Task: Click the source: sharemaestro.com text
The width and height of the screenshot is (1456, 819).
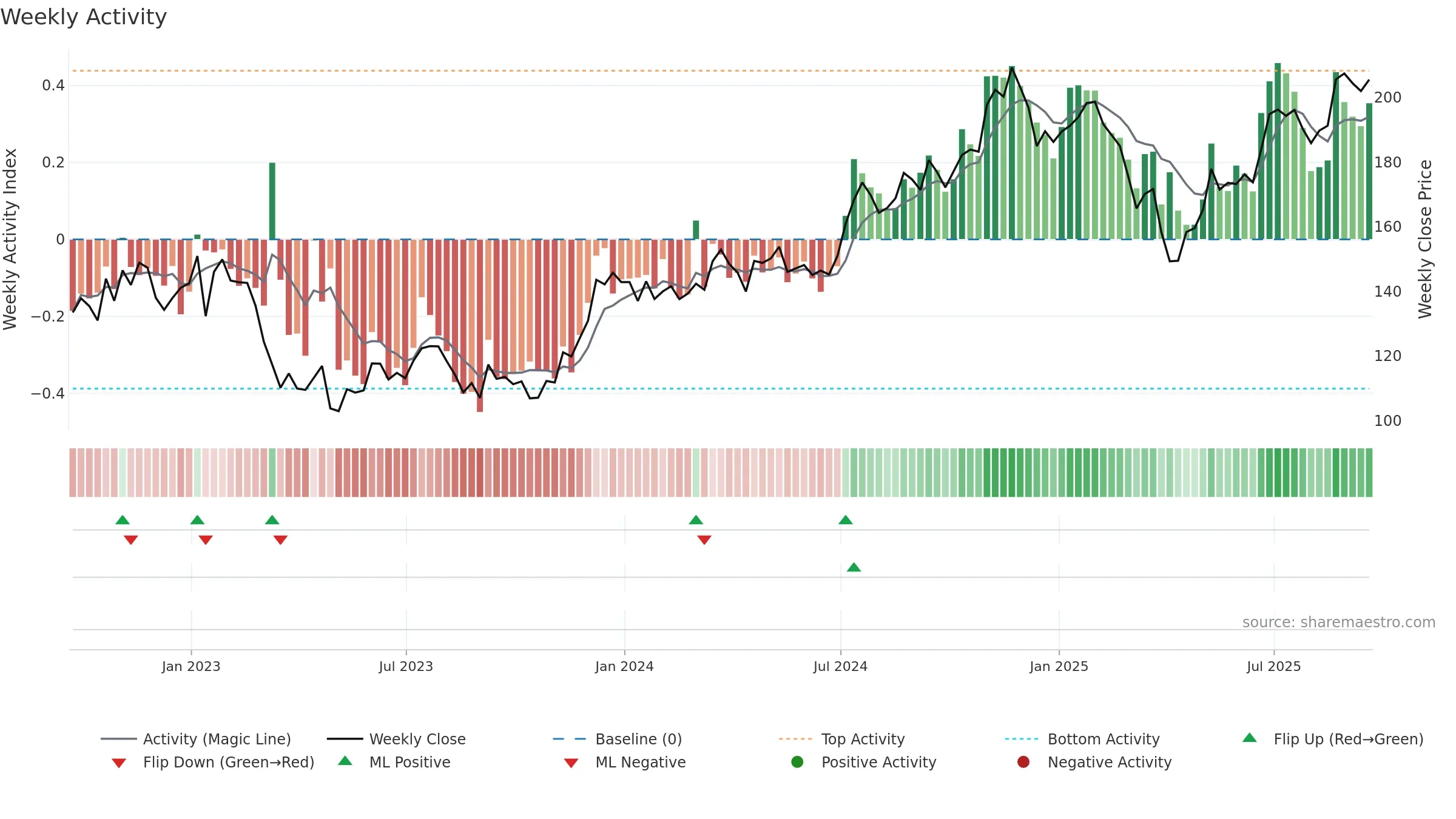Action: pyautogui.click(x=1339, y=622)
